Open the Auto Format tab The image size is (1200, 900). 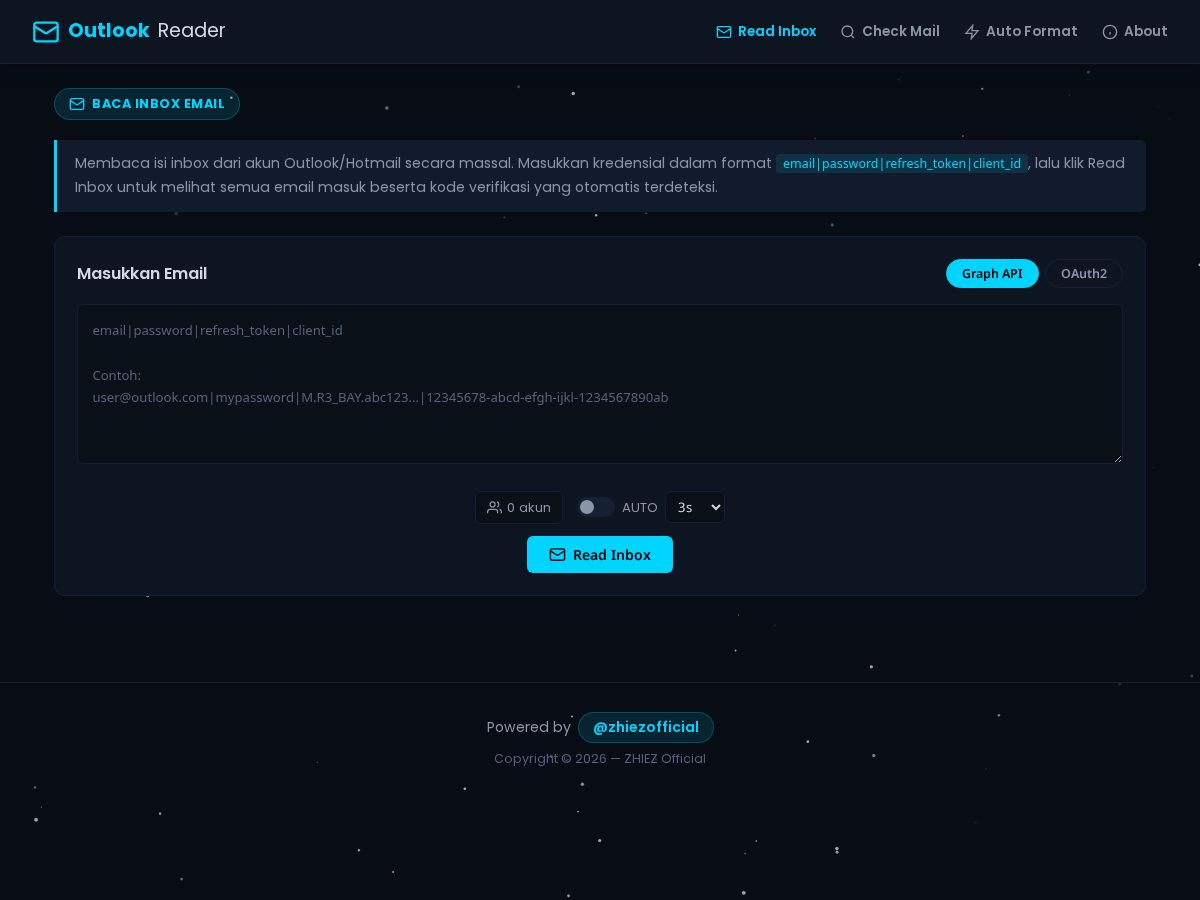point(1021,31)
